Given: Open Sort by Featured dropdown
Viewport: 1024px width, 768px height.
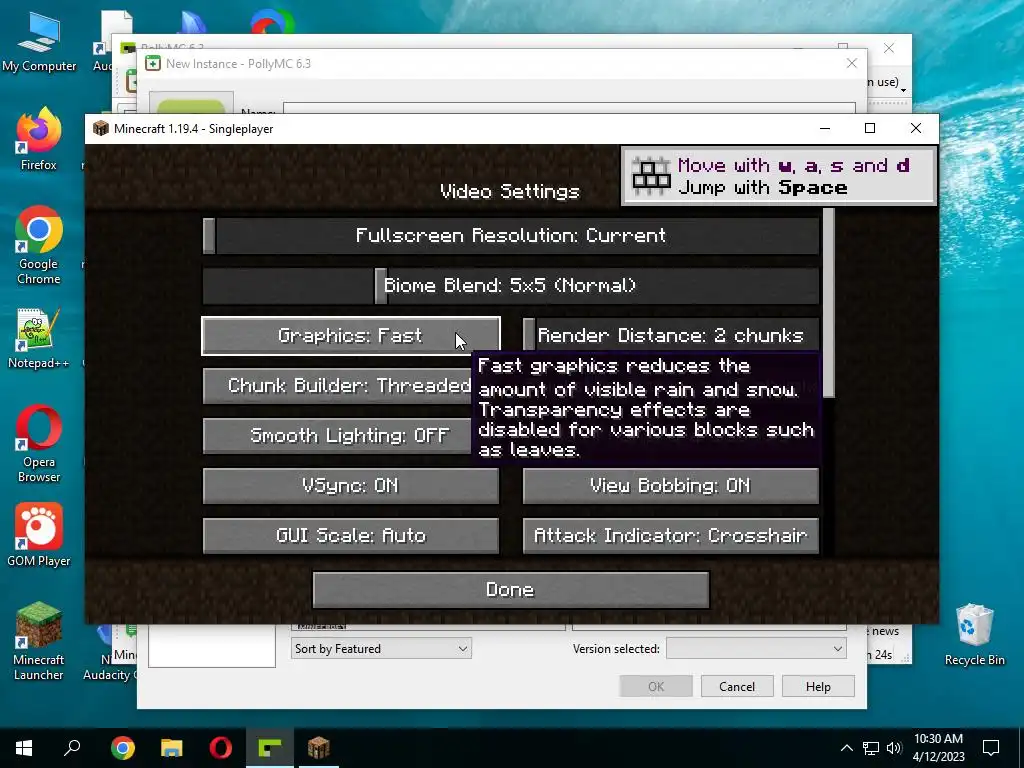Looking at the screenshot, I should point(381,648).
